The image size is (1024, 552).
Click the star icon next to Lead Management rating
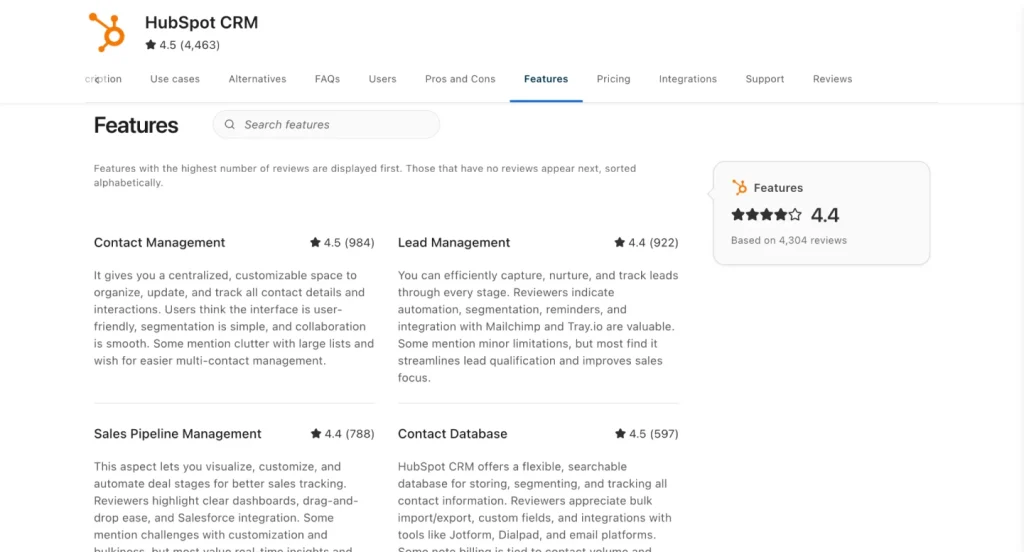point(620,242)
